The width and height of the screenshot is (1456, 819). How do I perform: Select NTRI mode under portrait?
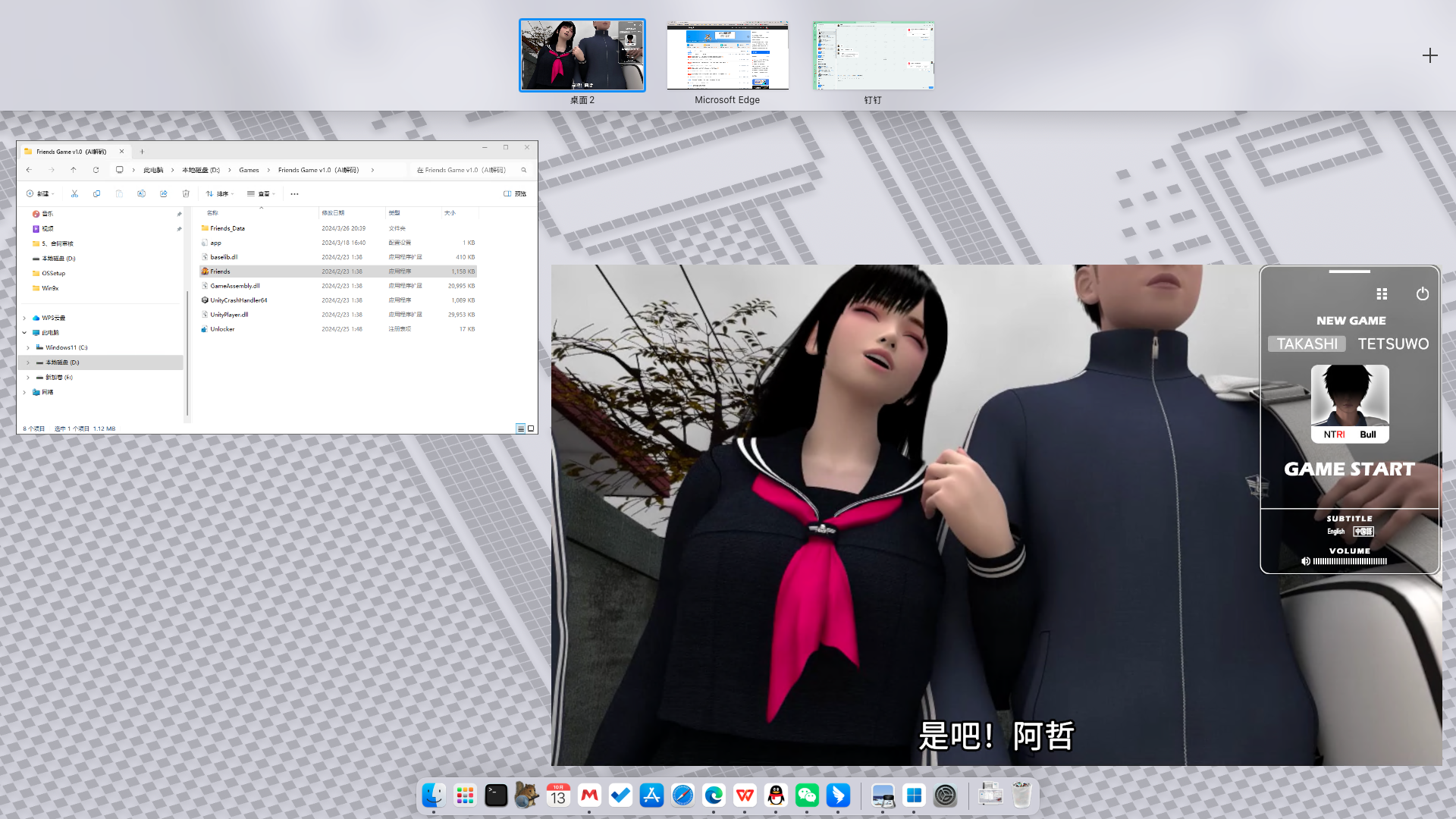pyautogui.click(x=1335, y=435)
